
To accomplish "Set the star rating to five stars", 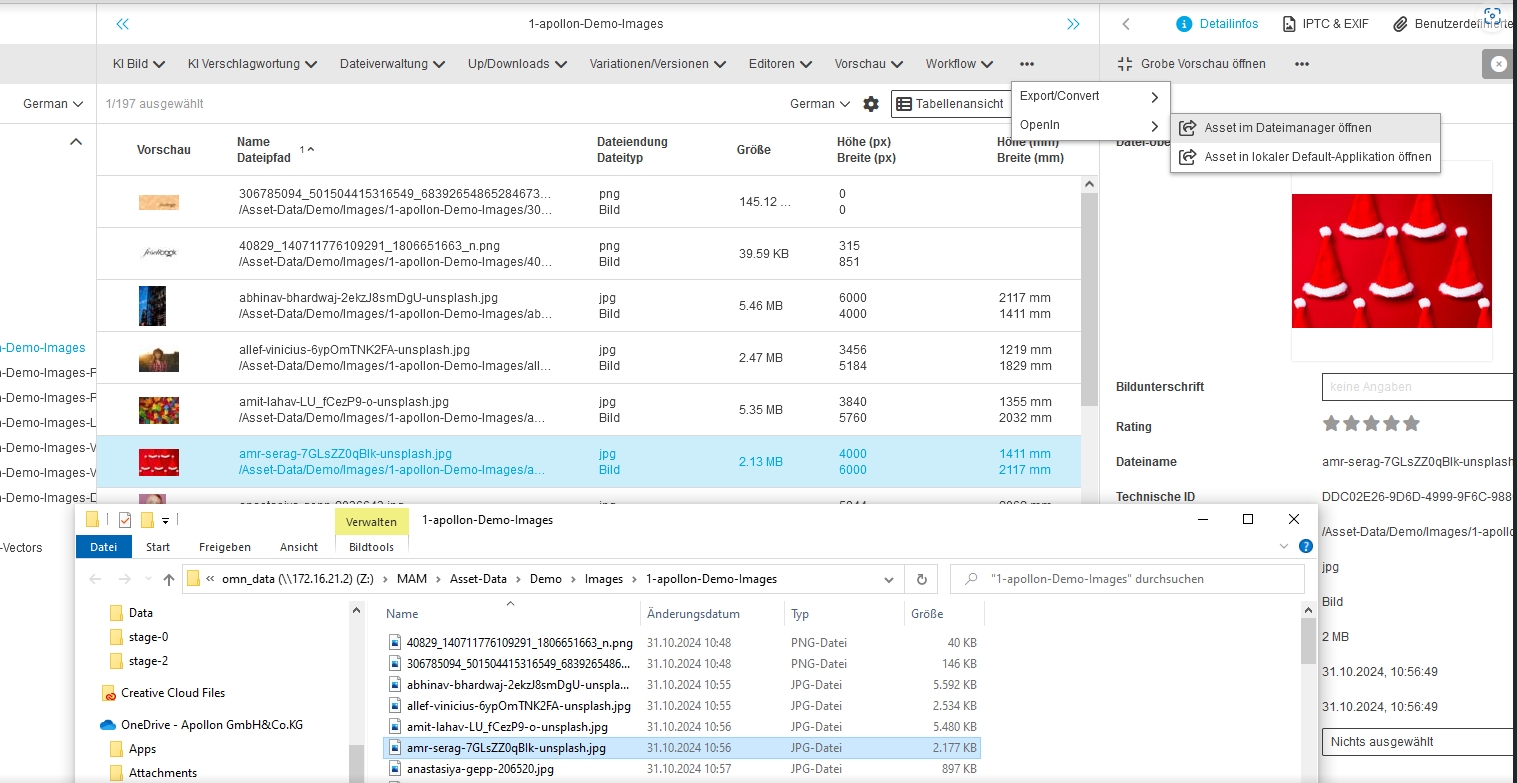I will coord(1411,424).
